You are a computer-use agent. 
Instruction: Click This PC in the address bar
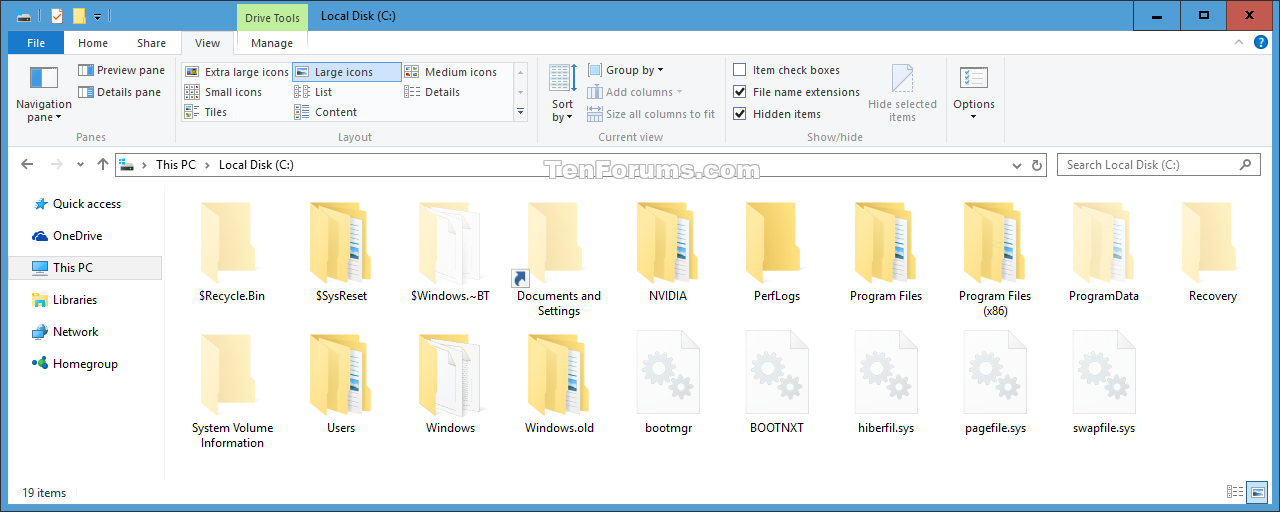pyautogui.click(x=176, y=165)
